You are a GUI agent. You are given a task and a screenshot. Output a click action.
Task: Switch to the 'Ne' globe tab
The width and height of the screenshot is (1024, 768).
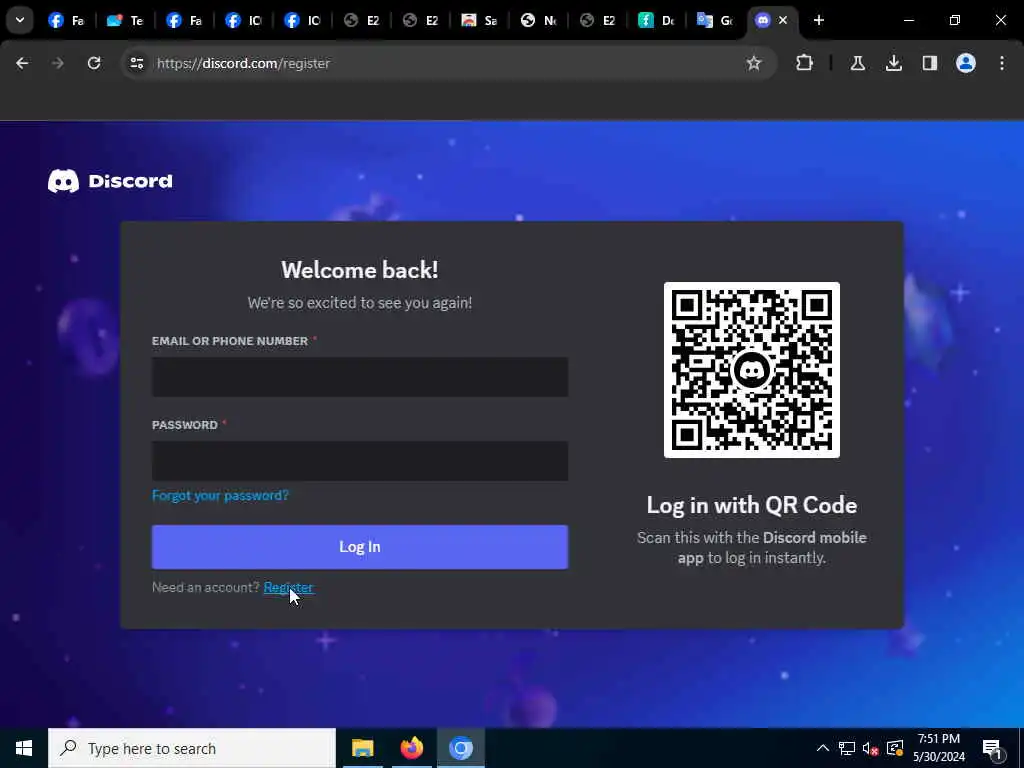pyautogui.click(x=538, y=21)
